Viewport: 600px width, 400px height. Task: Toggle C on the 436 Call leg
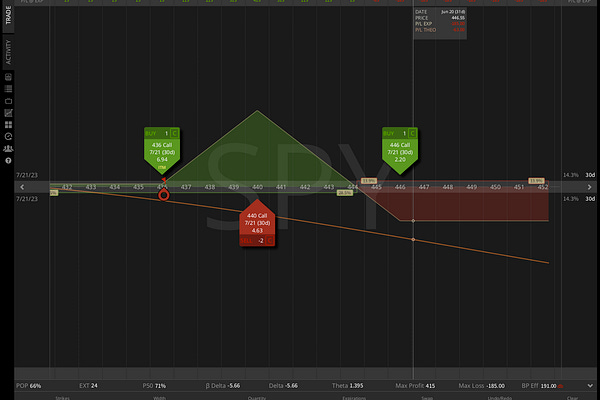tap(174, 133)
